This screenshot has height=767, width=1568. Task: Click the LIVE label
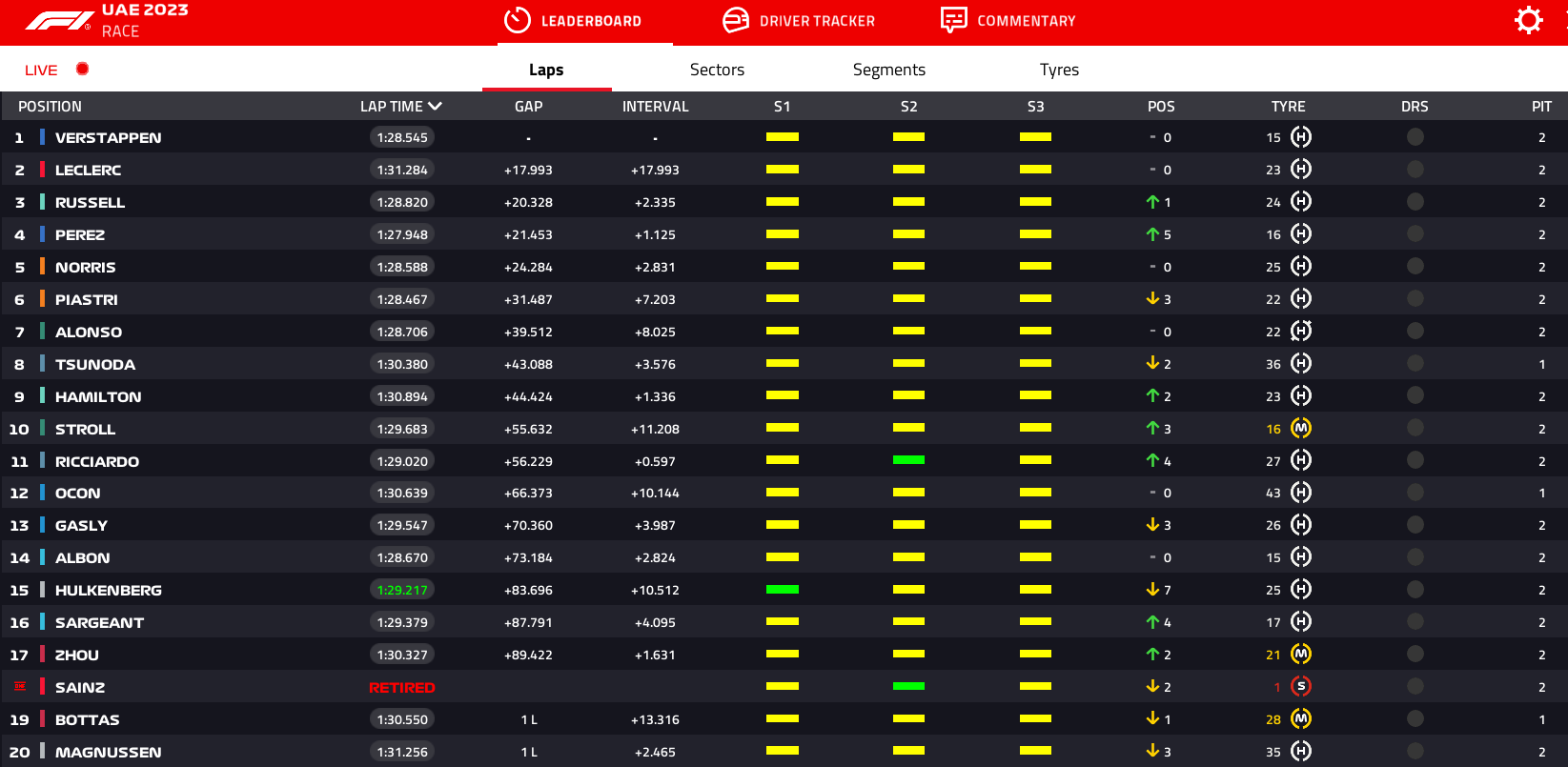pyautogui.click(x=41, y=70)
